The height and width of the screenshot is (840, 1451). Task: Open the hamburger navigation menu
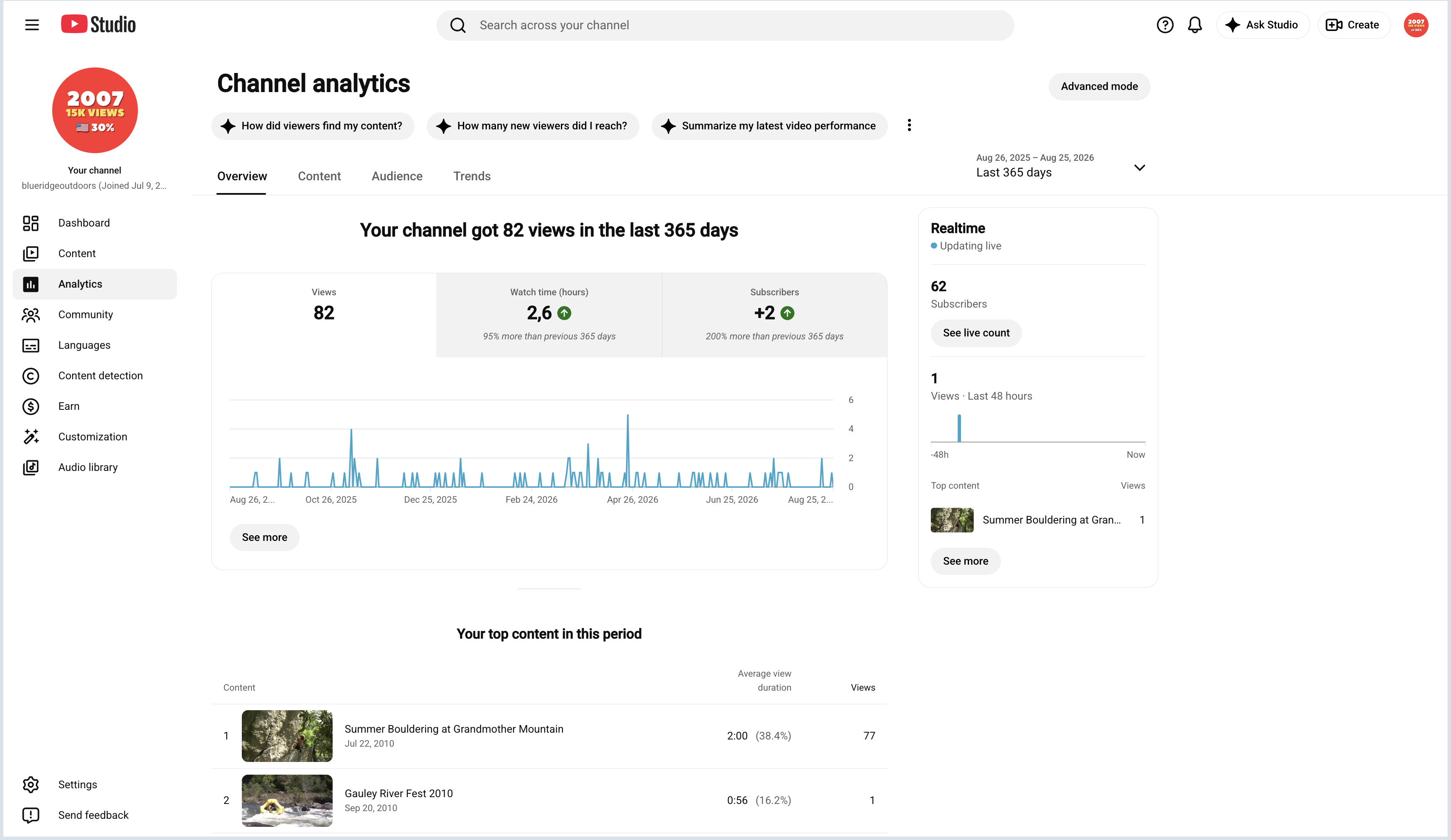32,25
